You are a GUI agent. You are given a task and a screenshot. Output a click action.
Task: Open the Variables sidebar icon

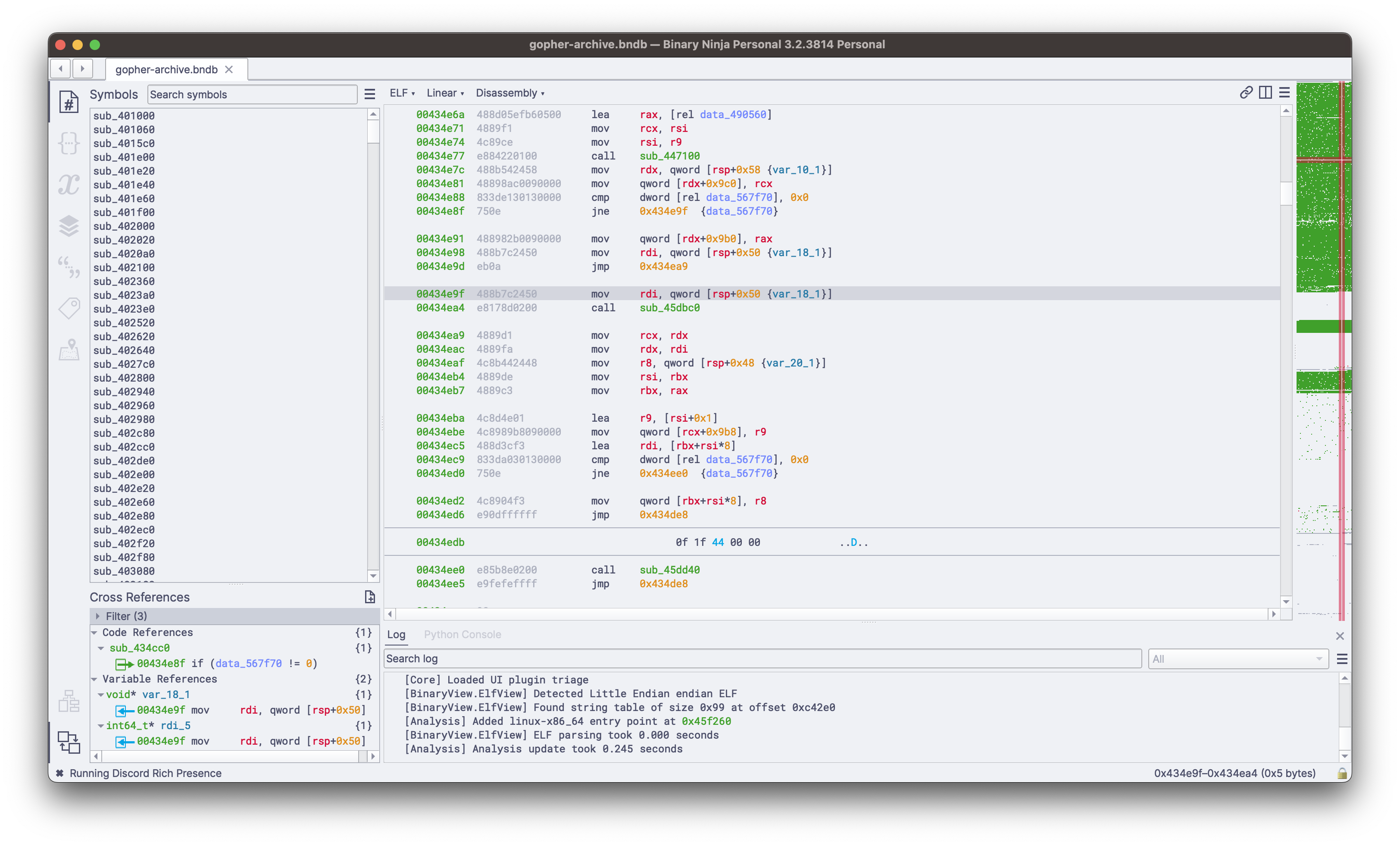tap(69, 184)
